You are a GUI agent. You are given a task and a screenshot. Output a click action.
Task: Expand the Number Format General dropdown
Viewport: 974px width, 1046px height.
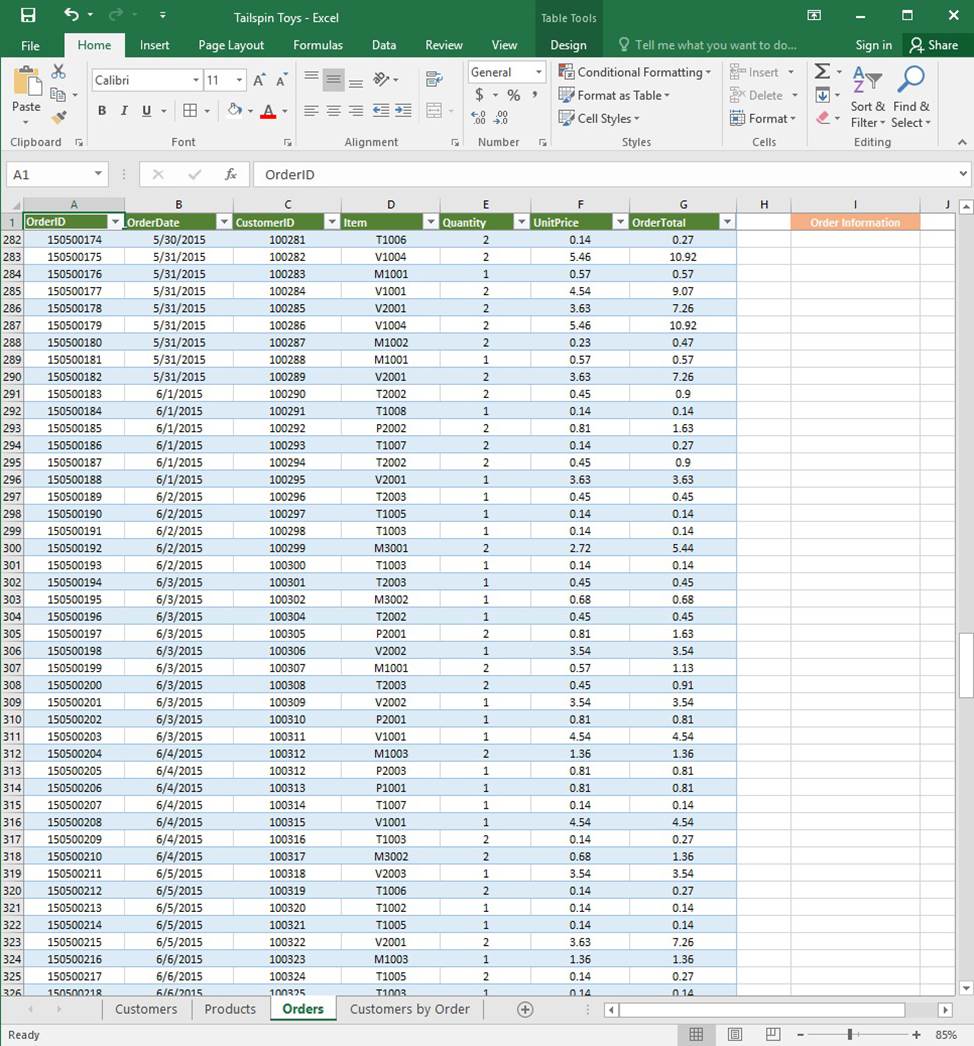[539, 72]
